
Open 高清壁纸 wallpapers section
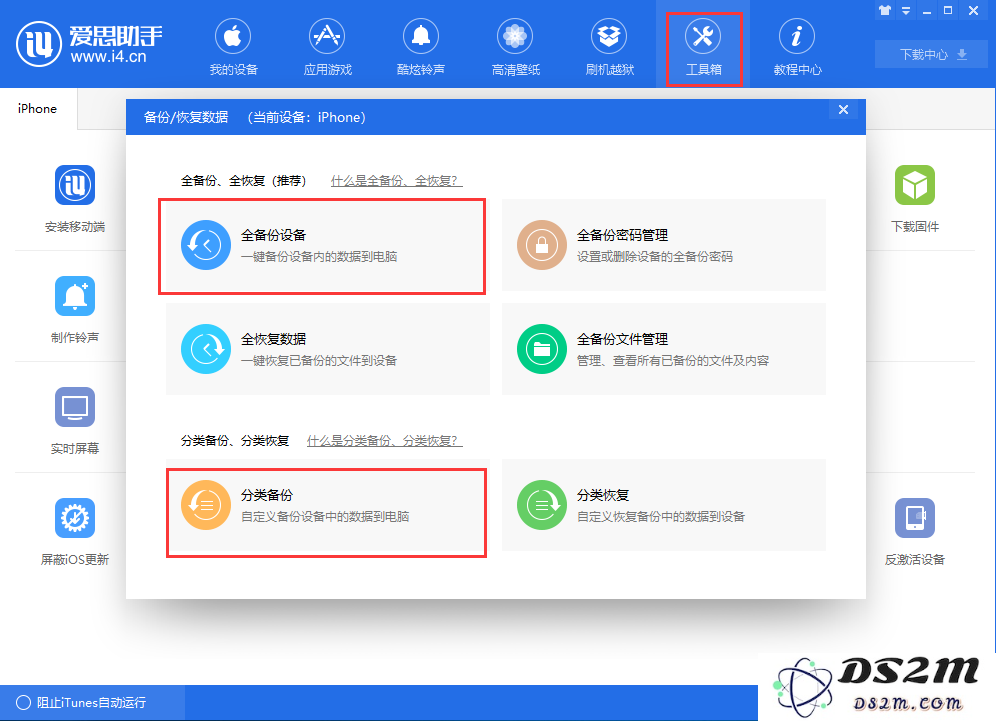[x=515, y=48]
